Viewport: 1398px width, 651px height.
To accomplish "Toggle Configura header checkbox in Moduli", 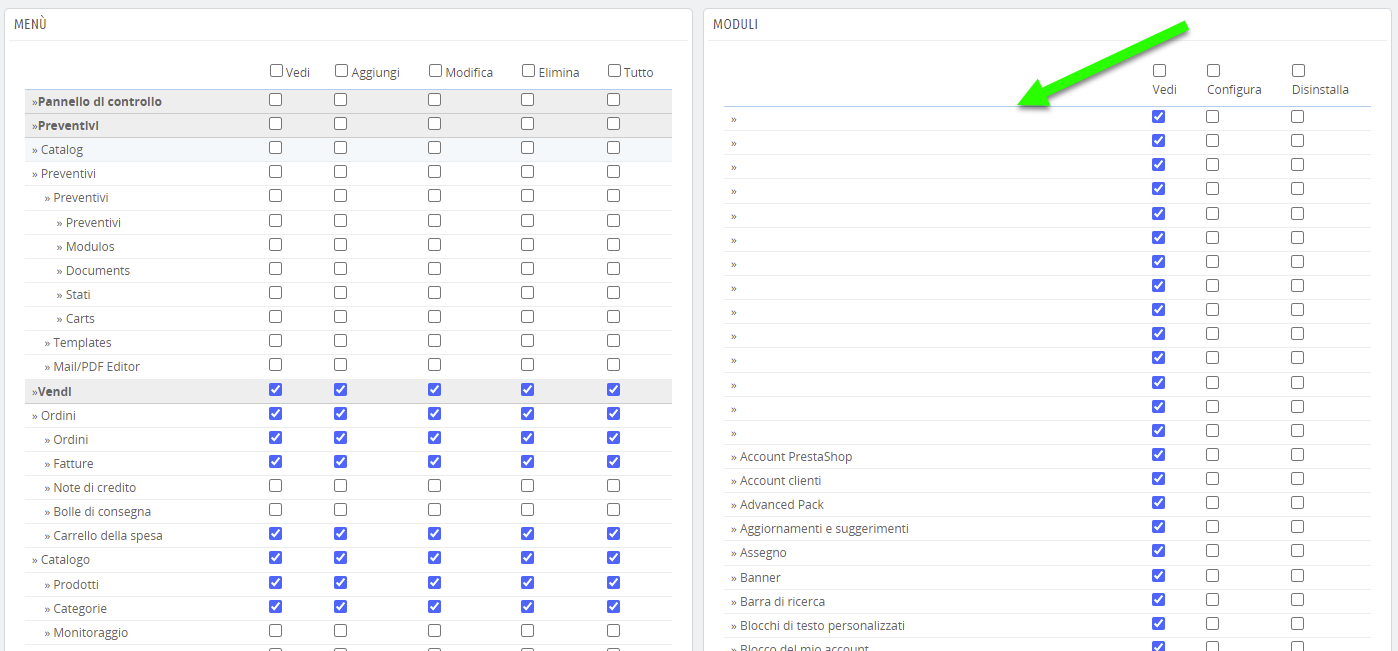I will tap(1213, 71).
